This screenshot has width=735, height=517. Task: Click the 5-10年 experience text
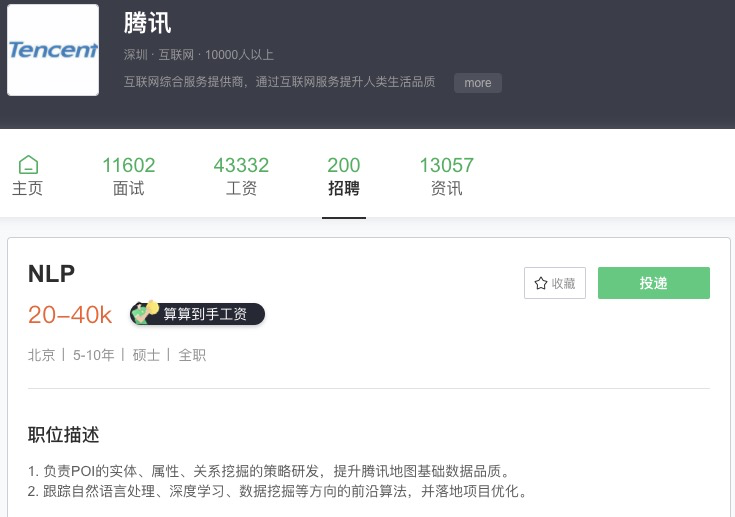93,355
